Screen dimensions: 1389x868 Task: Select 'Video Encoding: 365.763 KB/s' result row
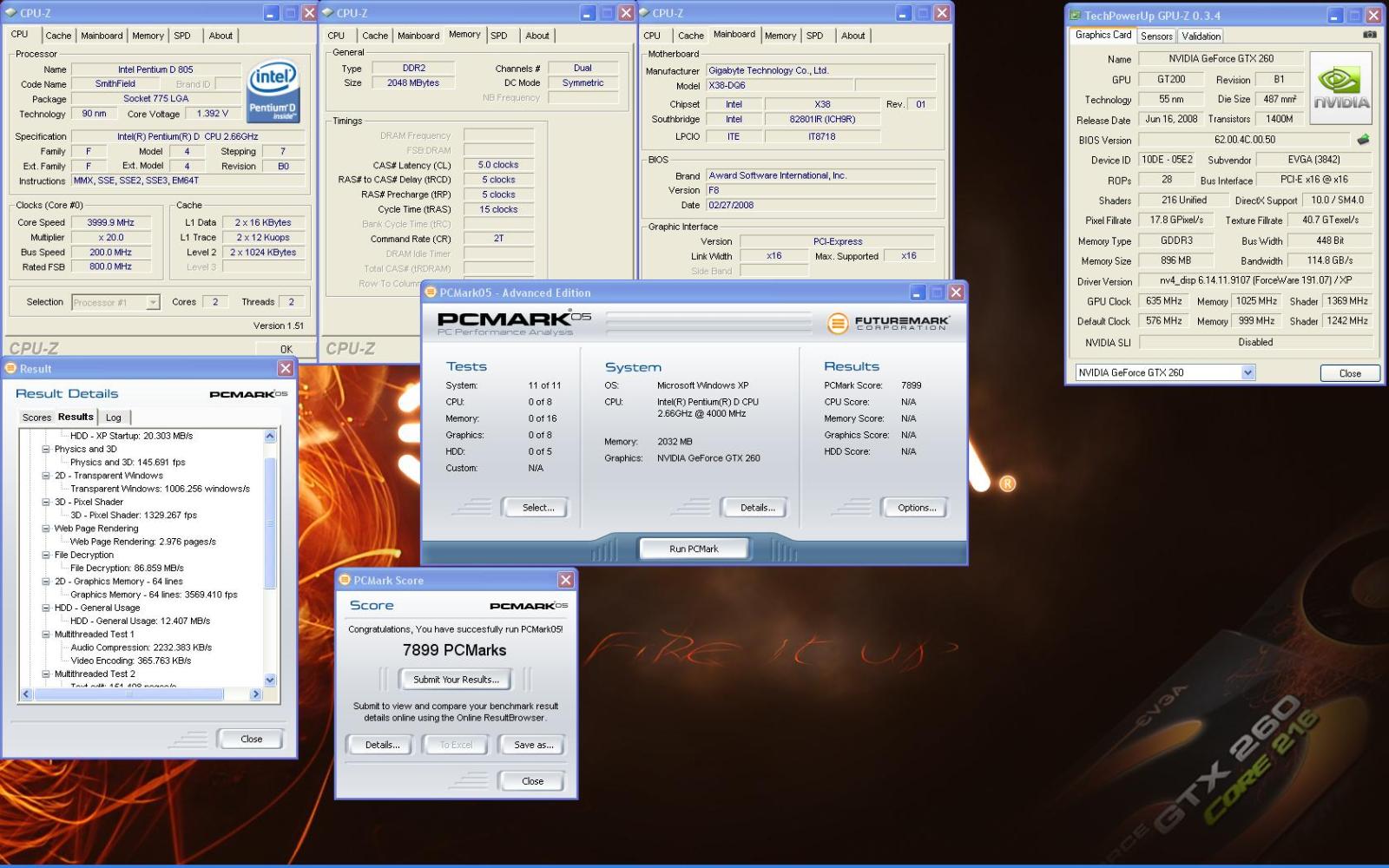(x=130, y=661)
